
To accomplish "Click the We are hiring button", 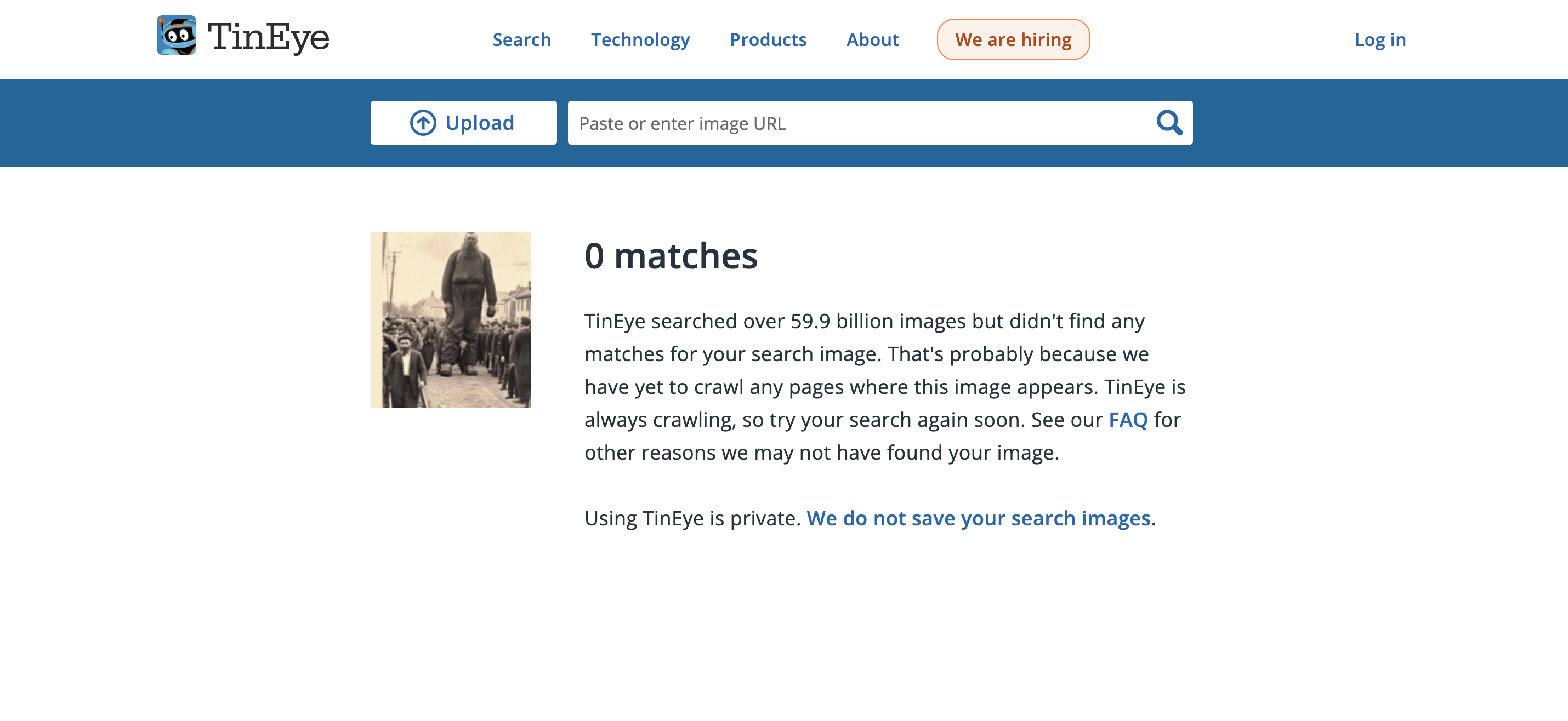I will pos(1012,39).
